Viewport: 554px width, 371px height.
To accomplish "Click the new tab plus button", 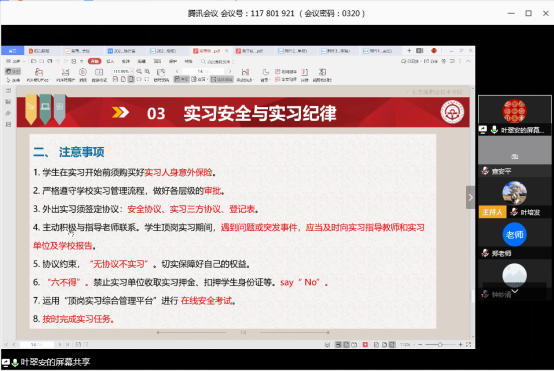I will (409, 51).
